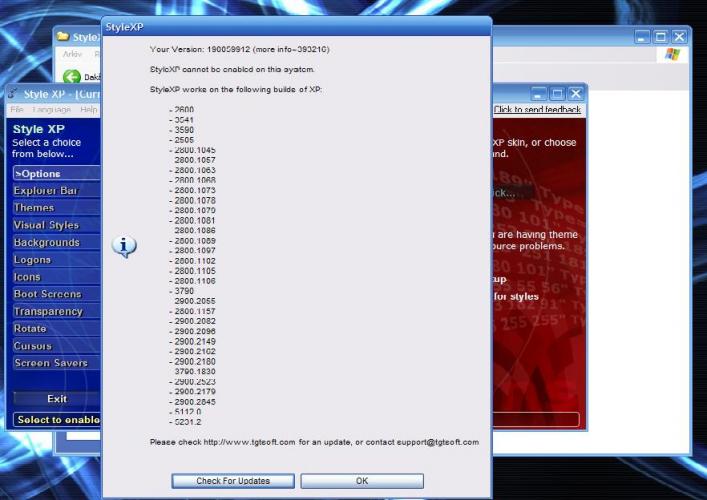This screenshot has height=500, width=707.
Task: Click the folder icon in Explorer's title bar
Action: [x=63, y=38]
